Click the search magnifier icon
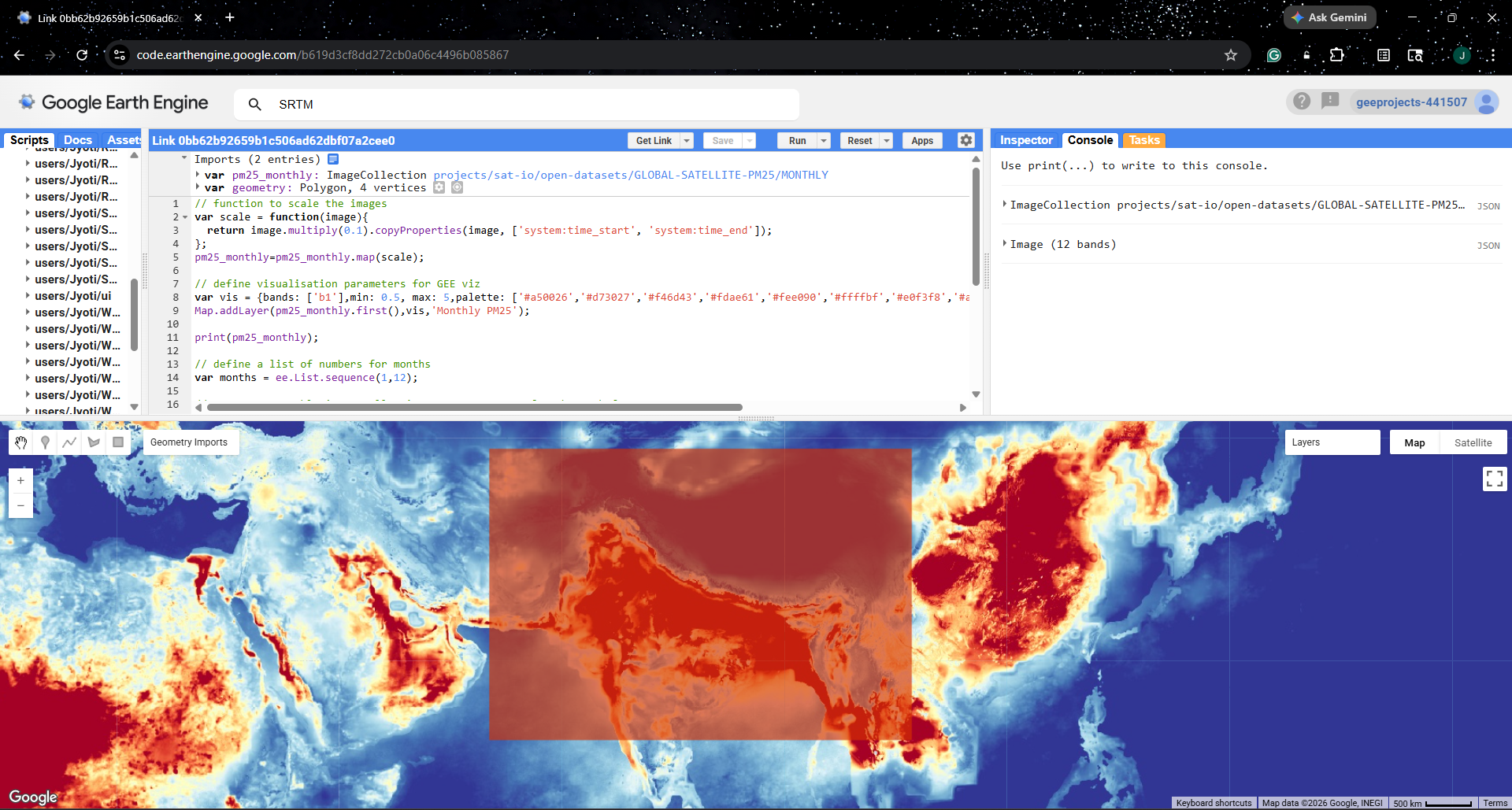This screenshot has width=1512, height=810. [x=254, y=104]
